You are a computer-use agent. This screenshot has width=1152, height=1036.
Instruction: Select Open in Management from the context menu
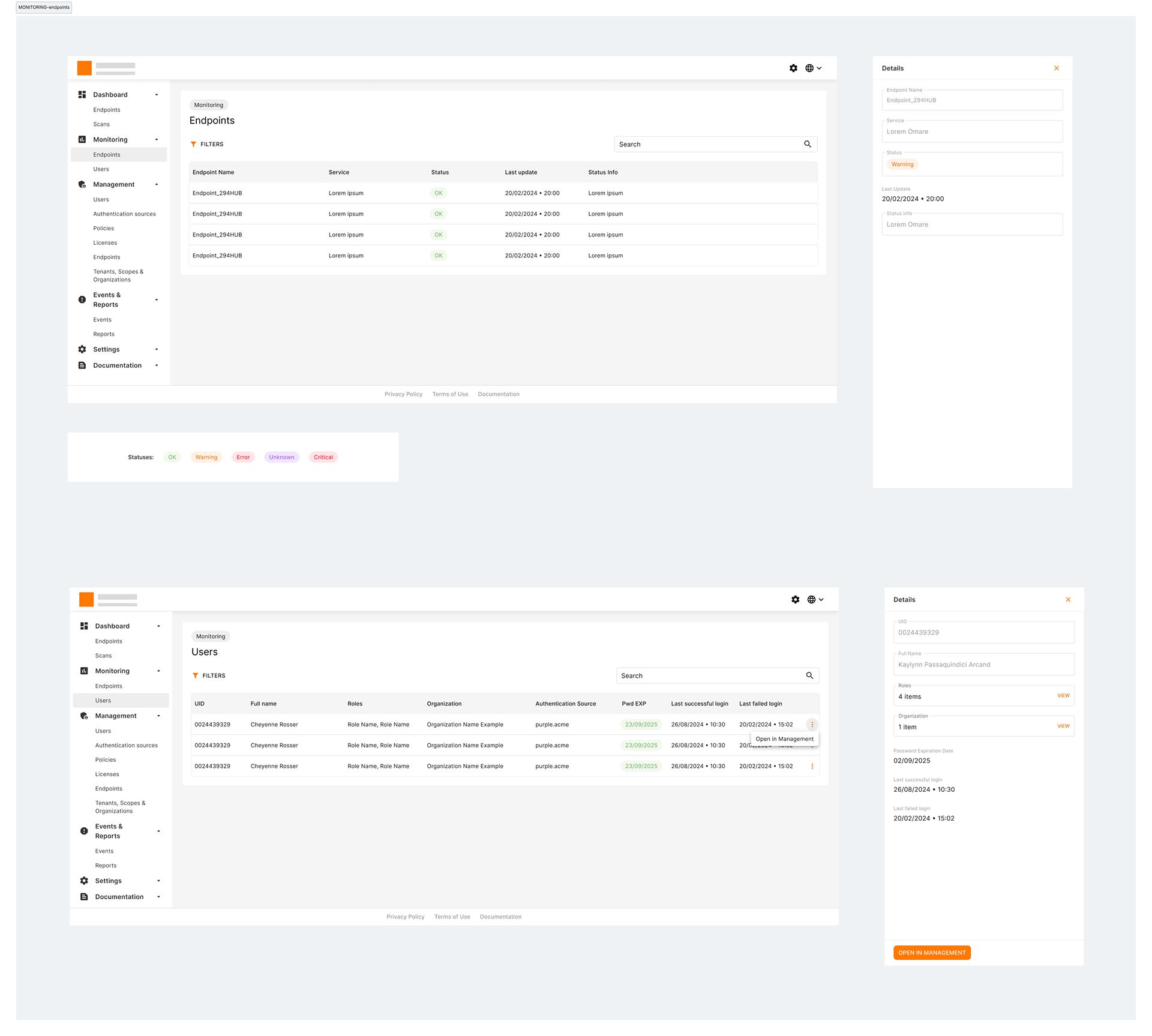point(784,739)
